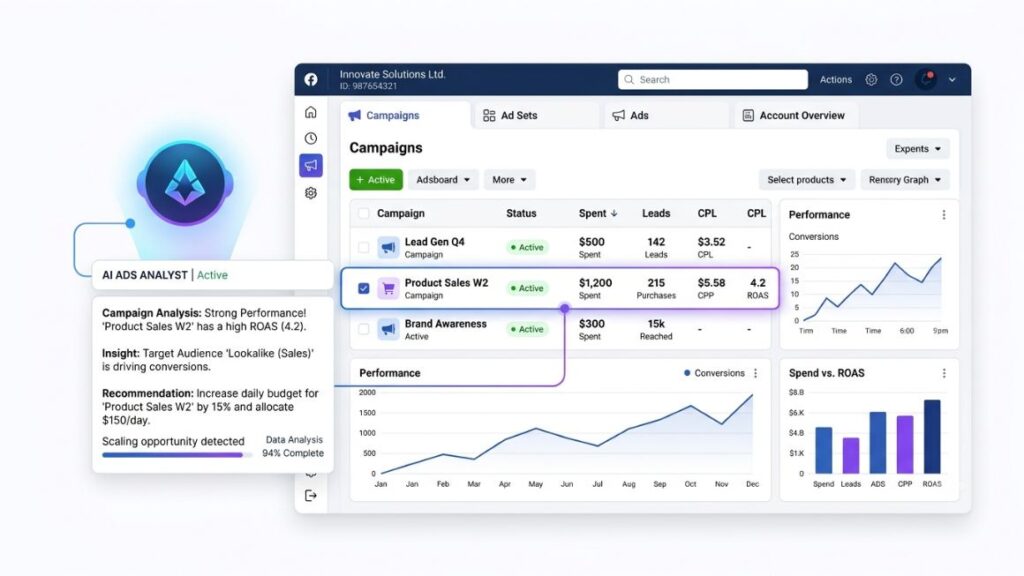Open the Product Sales W2 campaign name
This screenshot has width=1024, height=576.
pyautogui.click(x=446, y=283)
